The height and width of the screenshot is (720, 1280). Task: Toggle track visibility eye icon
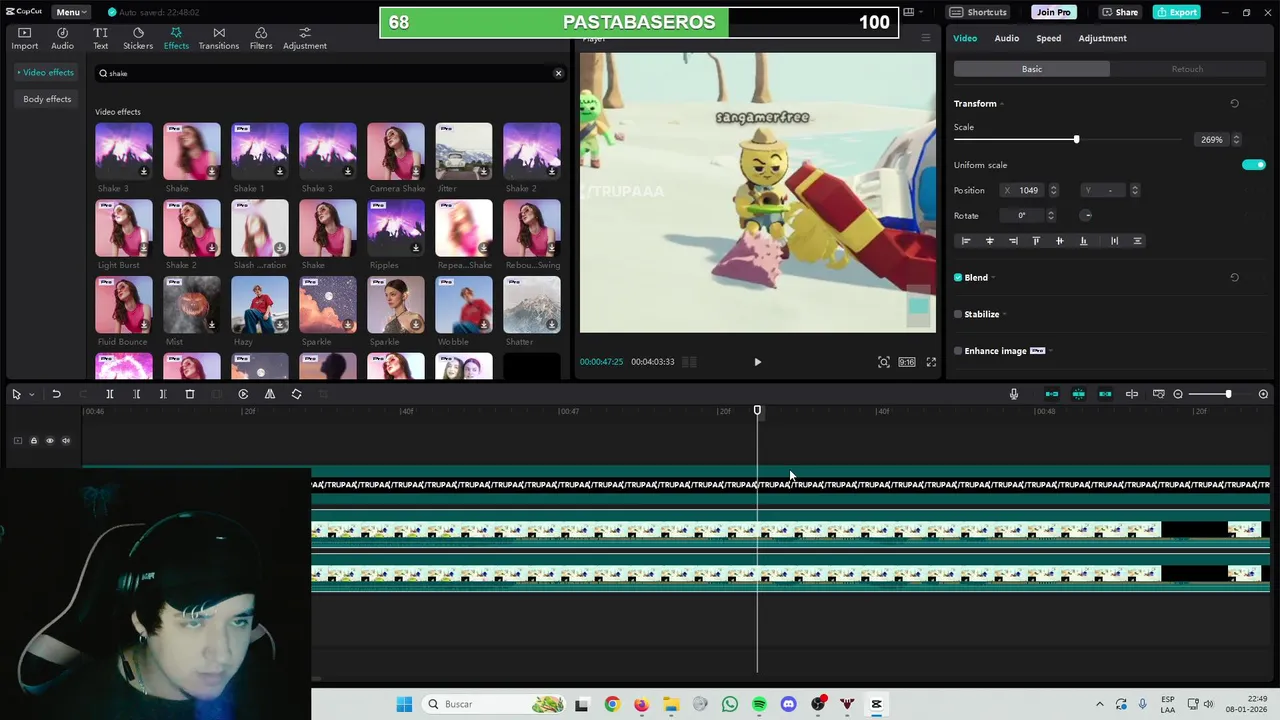[49, 441]
